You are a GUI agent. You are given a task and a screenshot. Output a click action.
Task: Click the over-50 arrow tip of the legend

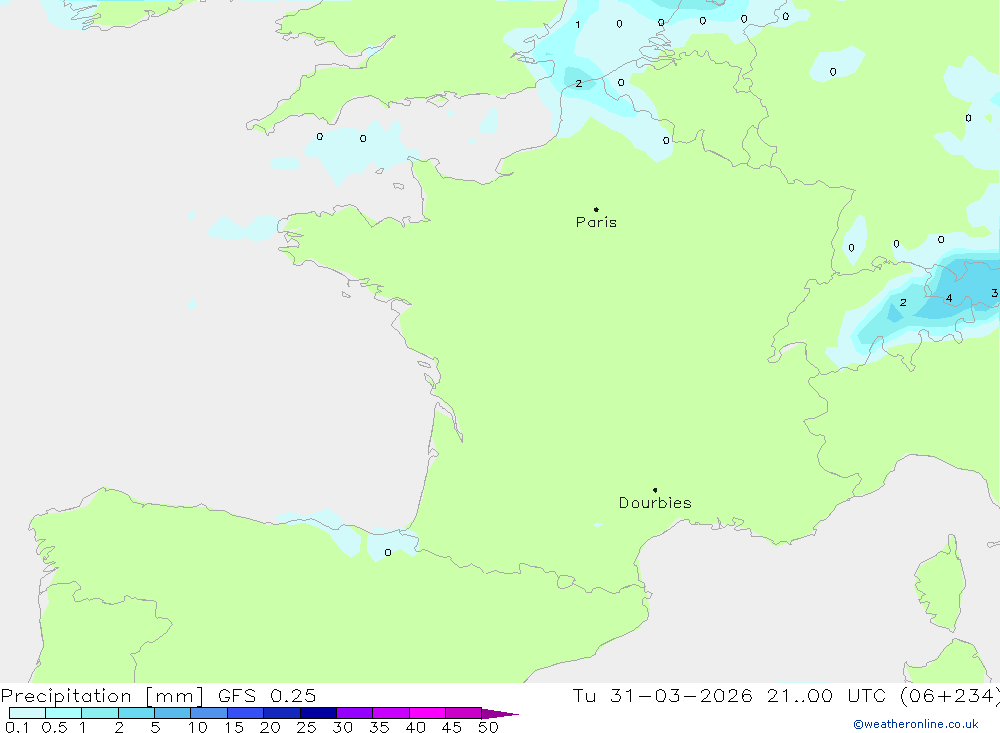click(500, 713)
